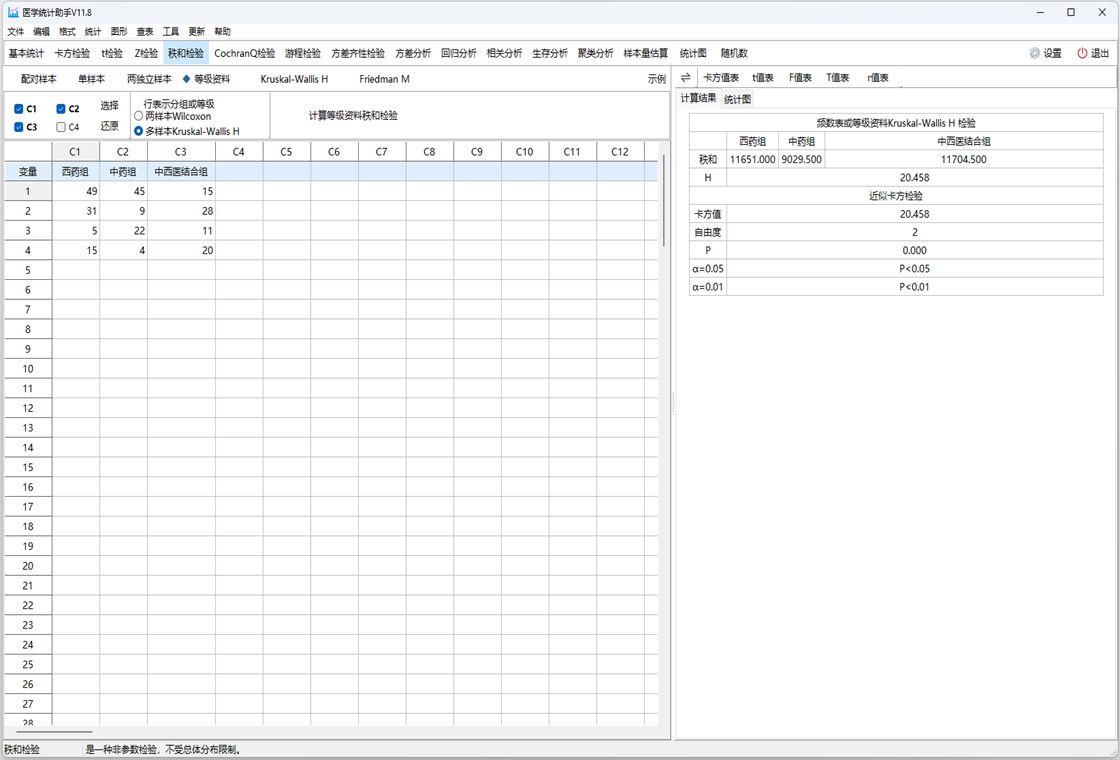Screen dimensions: 1120x760
Task: Select the C1 column header
Action: pyautogui.click(x=75, y=151)
